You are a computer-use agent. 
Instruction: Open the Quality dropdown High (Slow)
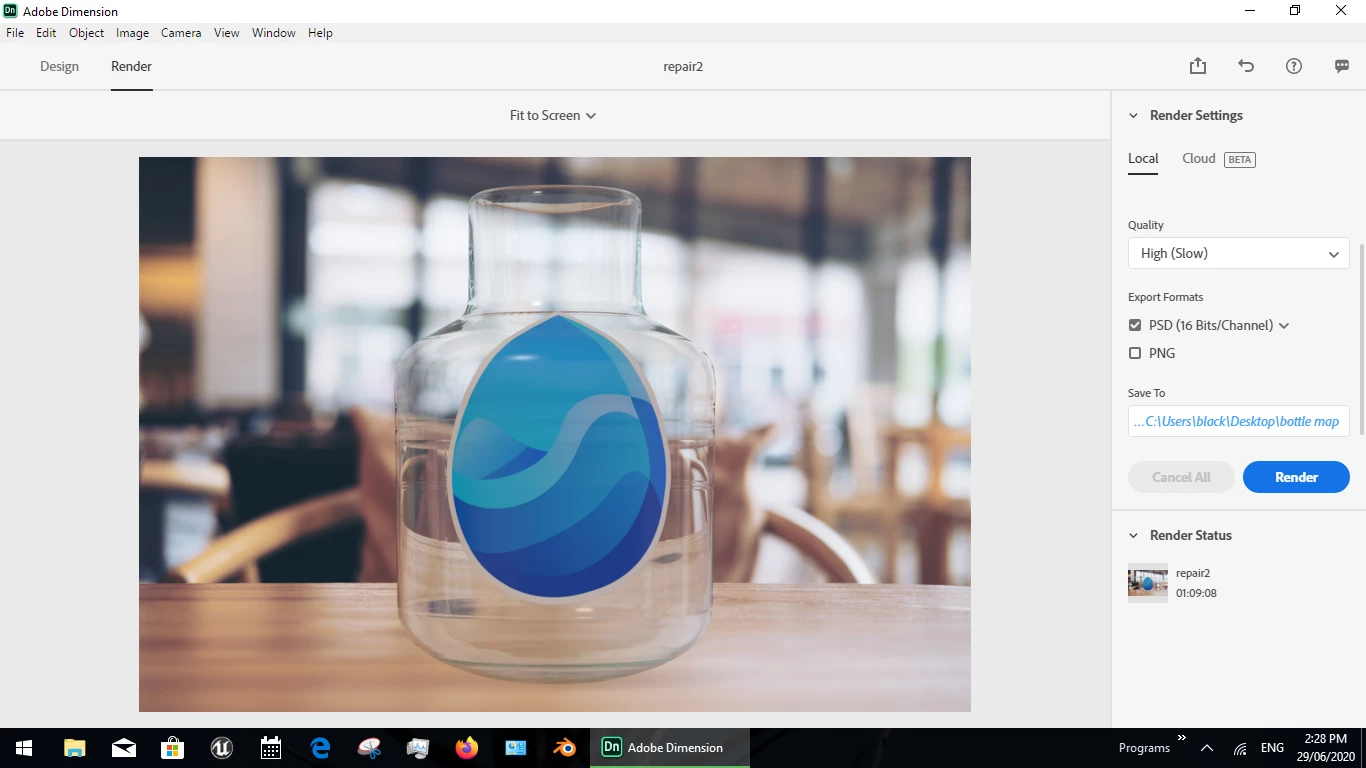click(x=1239, y=253)
